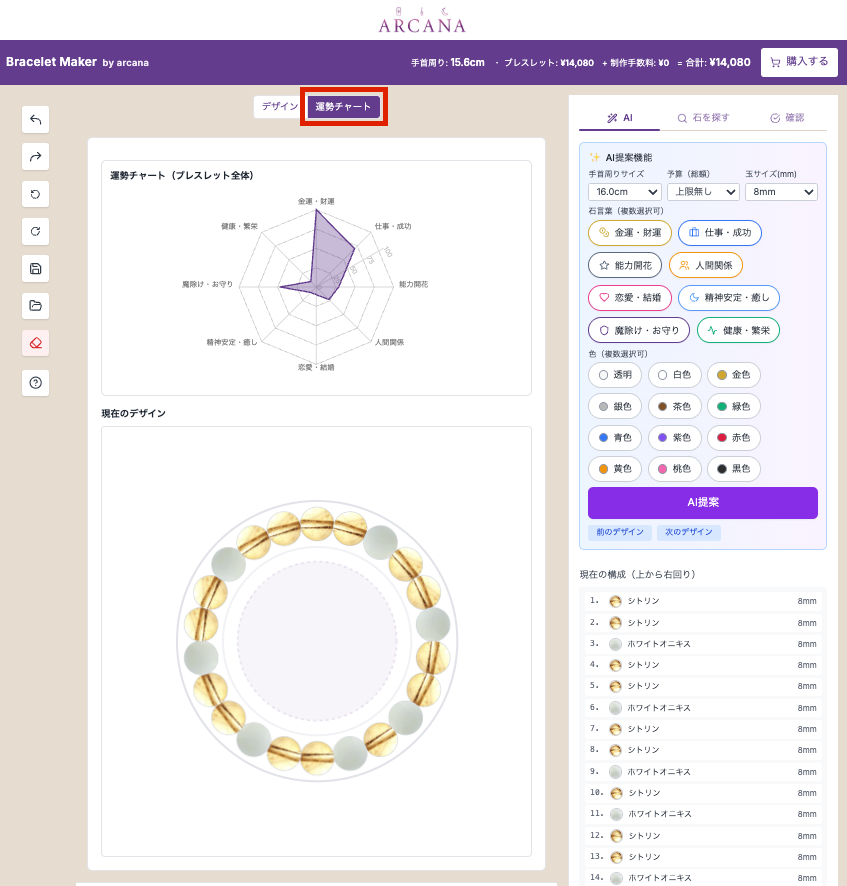
Task: Switch to the 石を探す tab
Action: 703,118
